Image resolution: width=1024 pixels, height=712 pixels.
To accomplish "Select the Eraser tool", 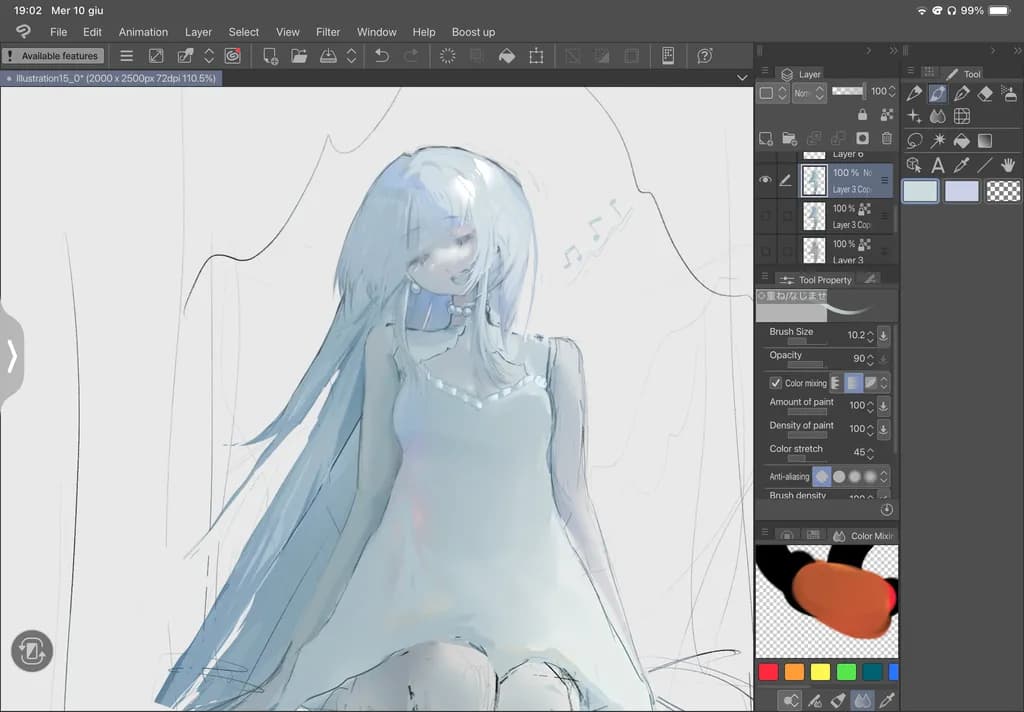I will click(985, 94).
